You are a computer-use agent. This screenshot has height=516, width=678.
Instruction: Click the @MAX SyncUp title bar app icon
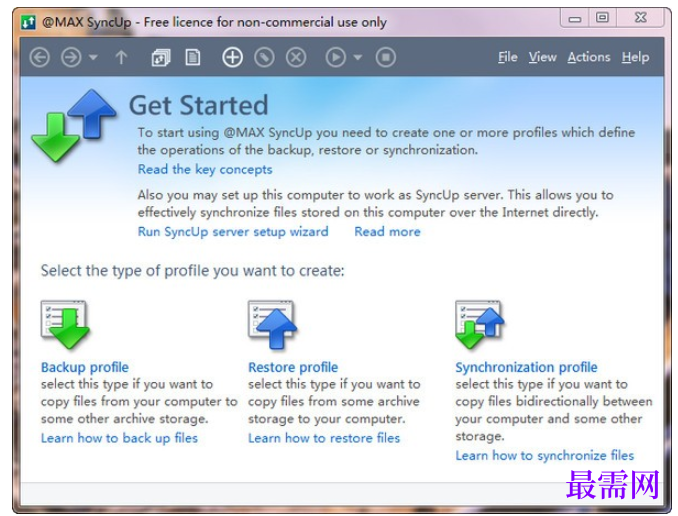point(29,22)
